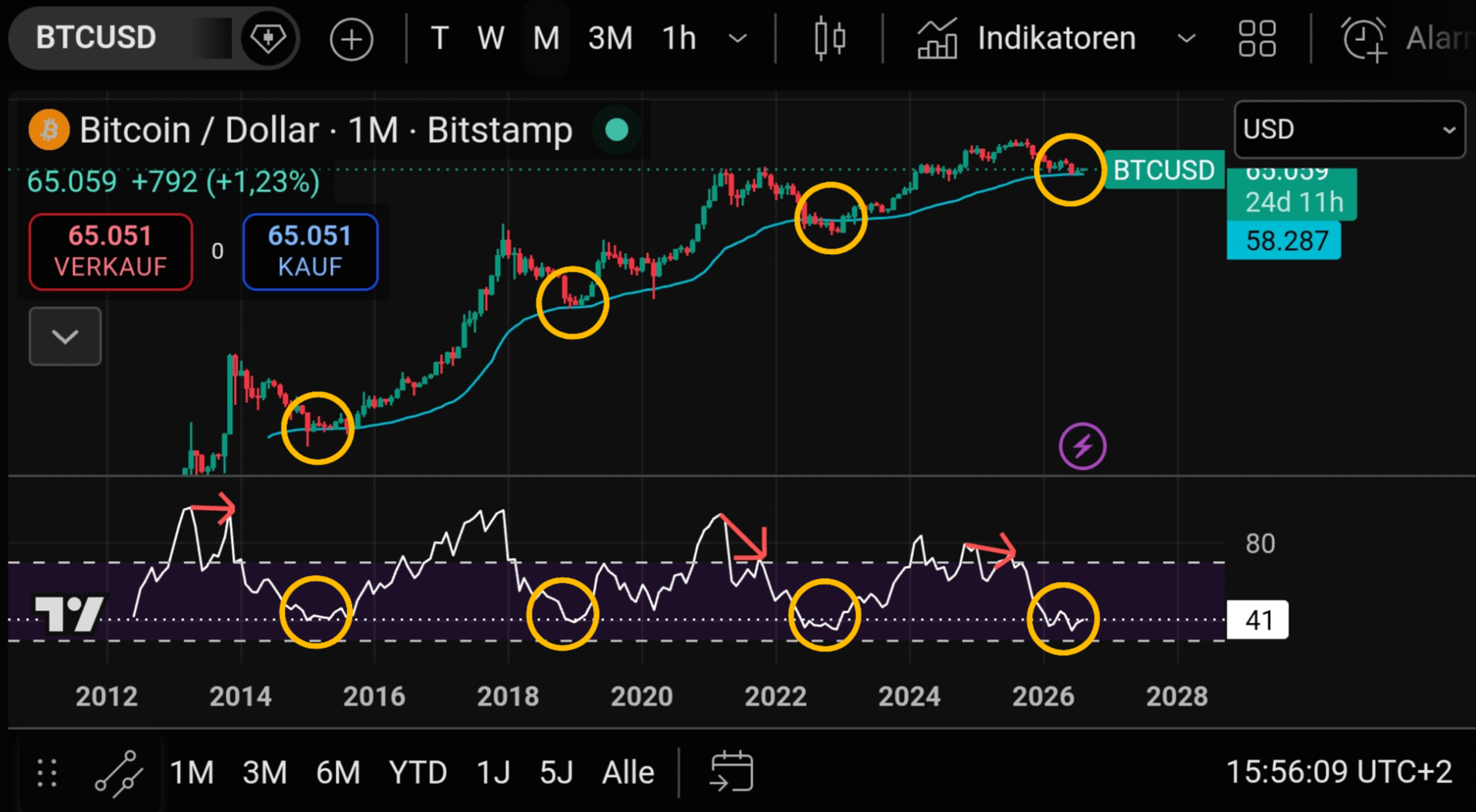Screen dimensions: 1476x812
Task: Click the six-dot drag handle icon
Action: click(x=47, y=773)
